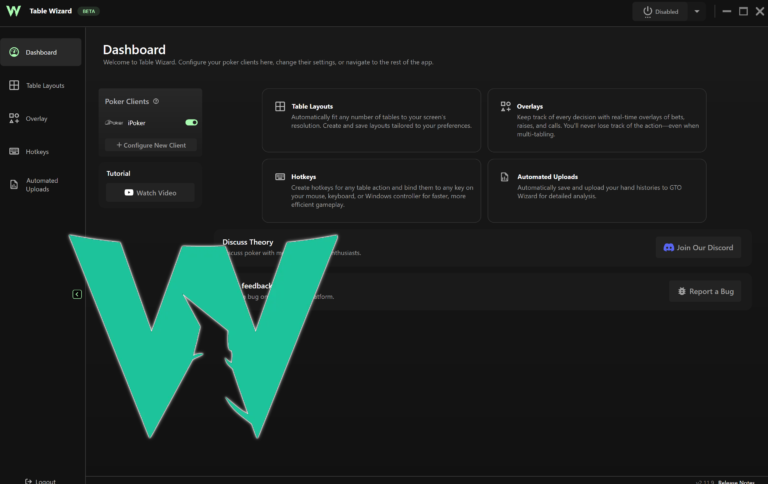Click Configure New Client button
This screenshot has width=768, height=484.
[x=151, y=145]
